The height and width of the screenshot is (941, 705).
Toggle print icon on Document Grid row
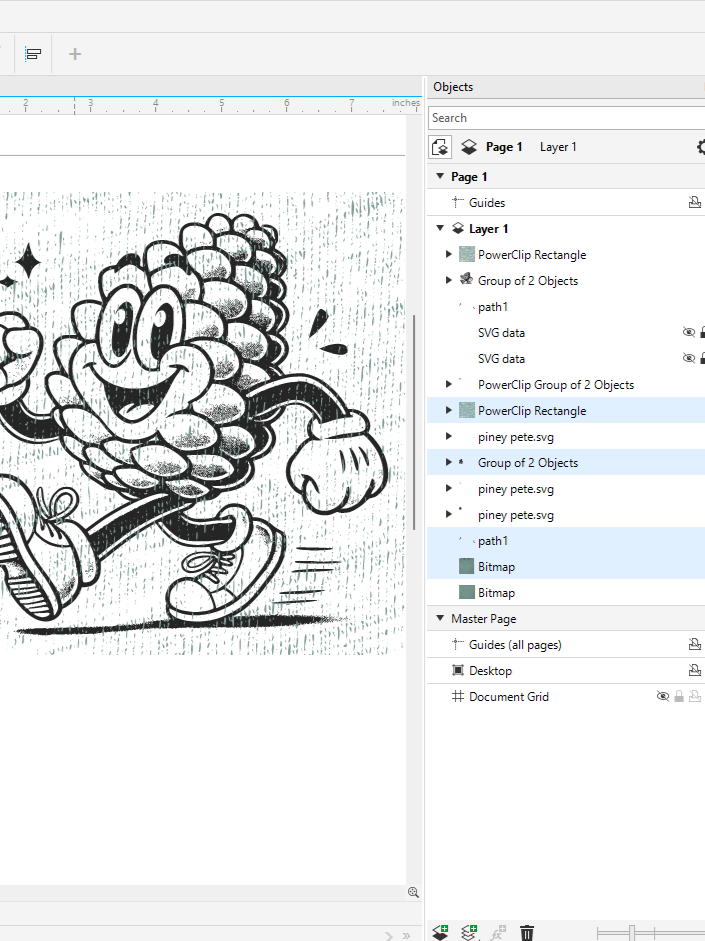click(x=695, y=696)
